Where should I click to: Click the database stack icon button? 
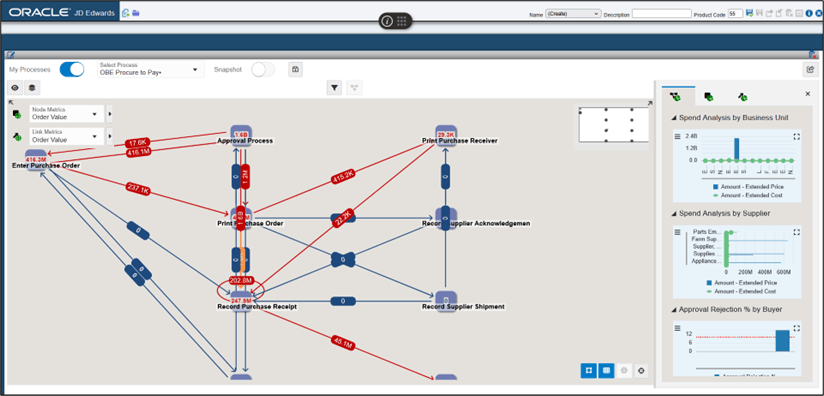(32, 88)
